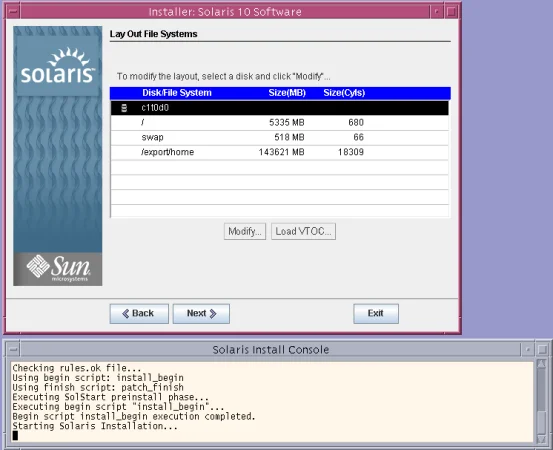
Task: Click the 680 cylinders value
Action: pyautogui.click(x=356, y=122)
